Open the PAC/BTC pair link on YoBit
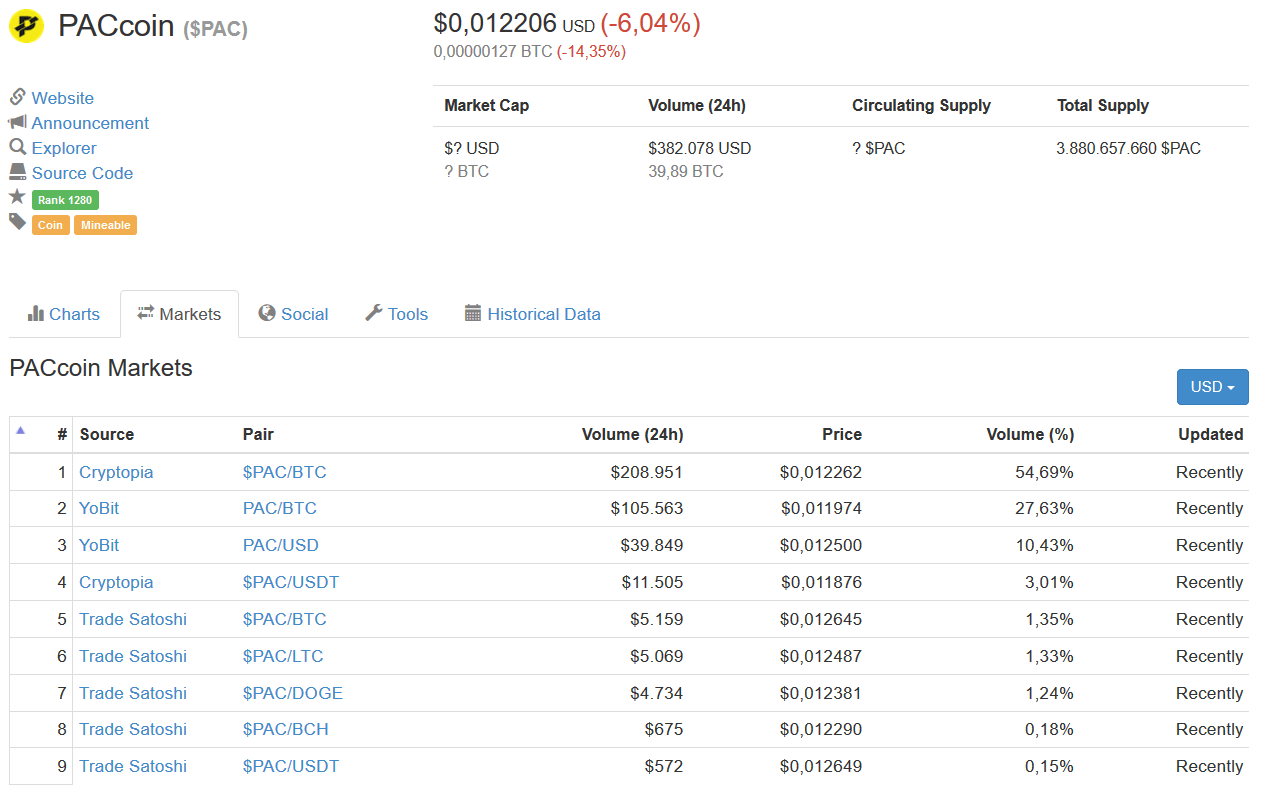1271x803 pixels. (x=280, y=508)
